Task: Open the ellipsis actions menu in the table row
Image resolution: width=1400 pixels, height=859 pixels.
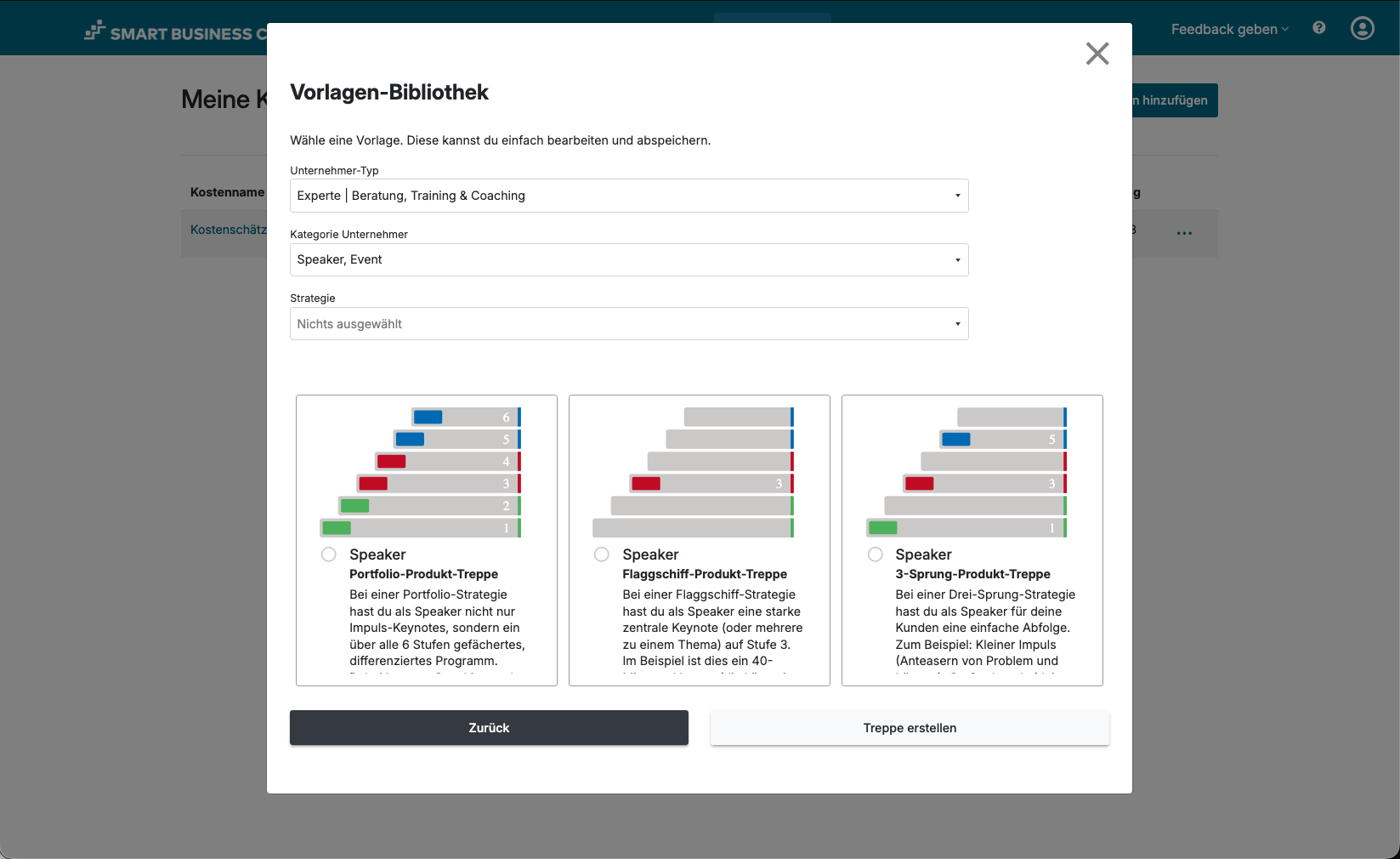Action: (1185, 232)
